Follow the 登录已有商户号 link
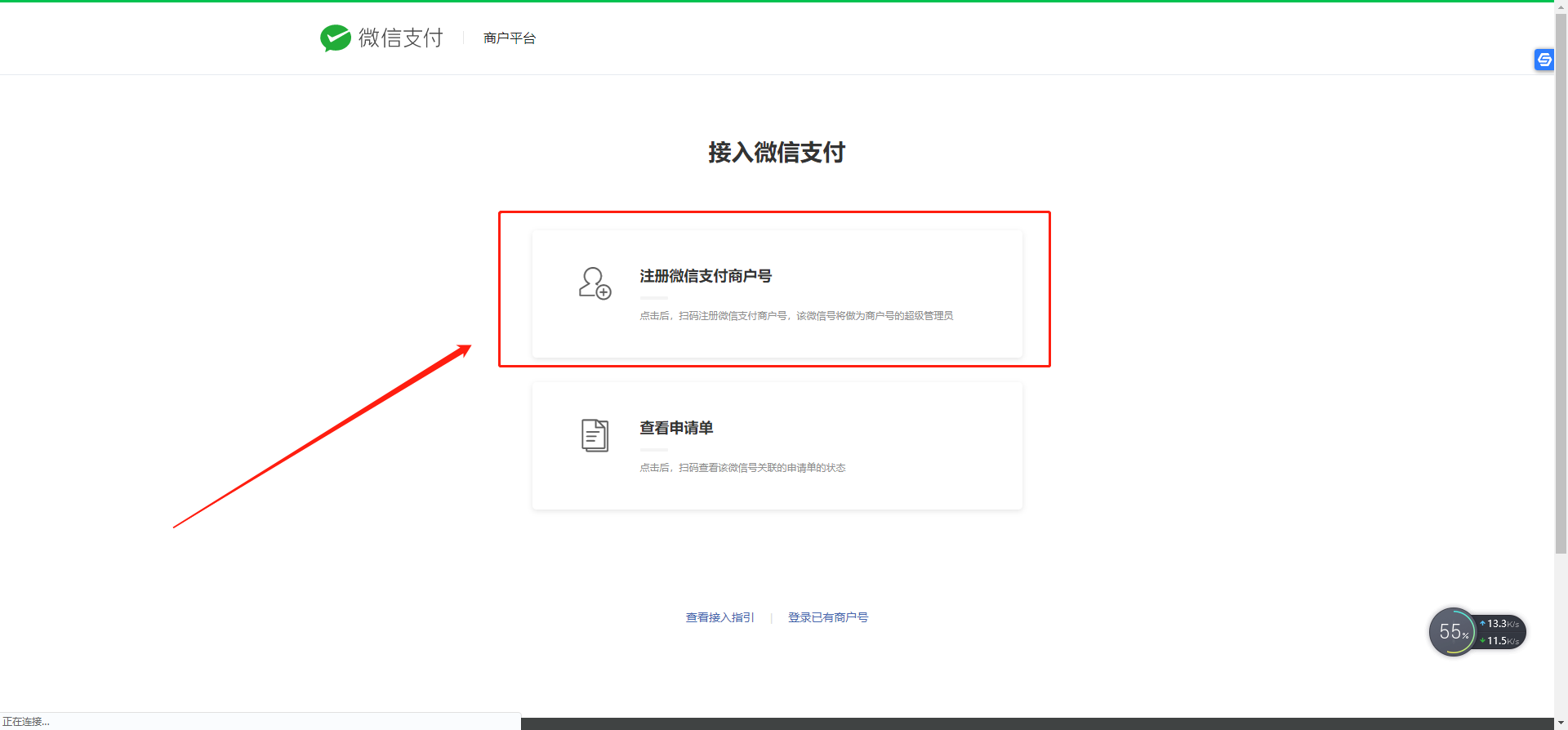The image size is (1568, 730). coord(828,617)
